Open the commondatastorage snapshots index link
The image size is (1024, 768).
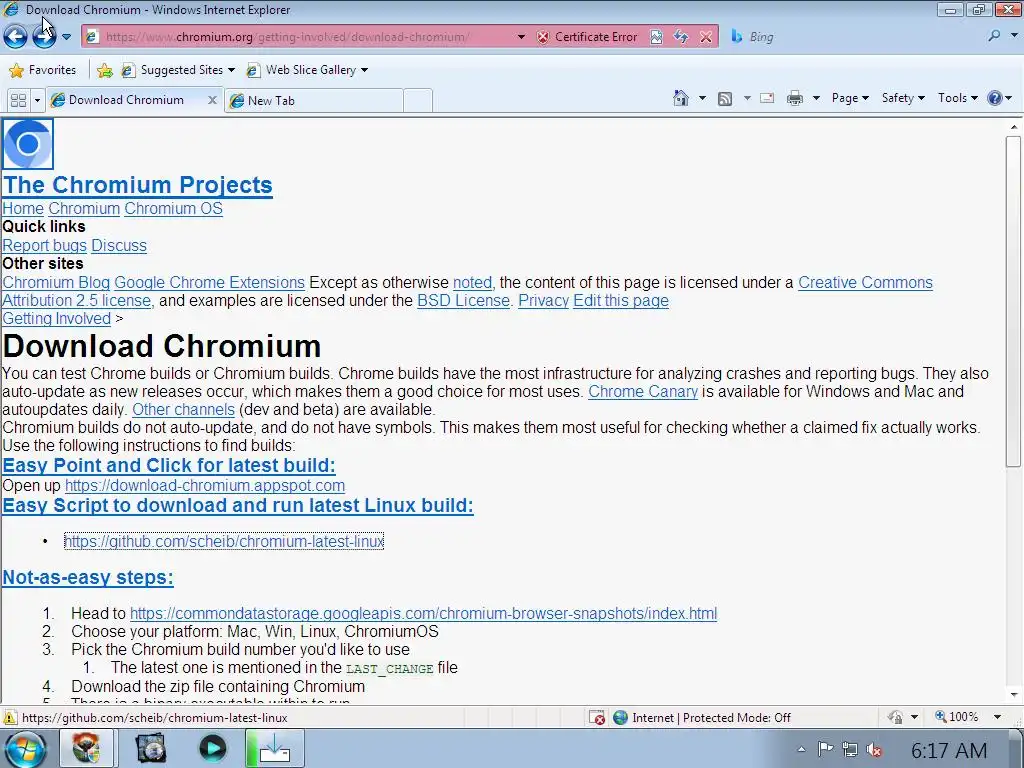coord(423,613)
